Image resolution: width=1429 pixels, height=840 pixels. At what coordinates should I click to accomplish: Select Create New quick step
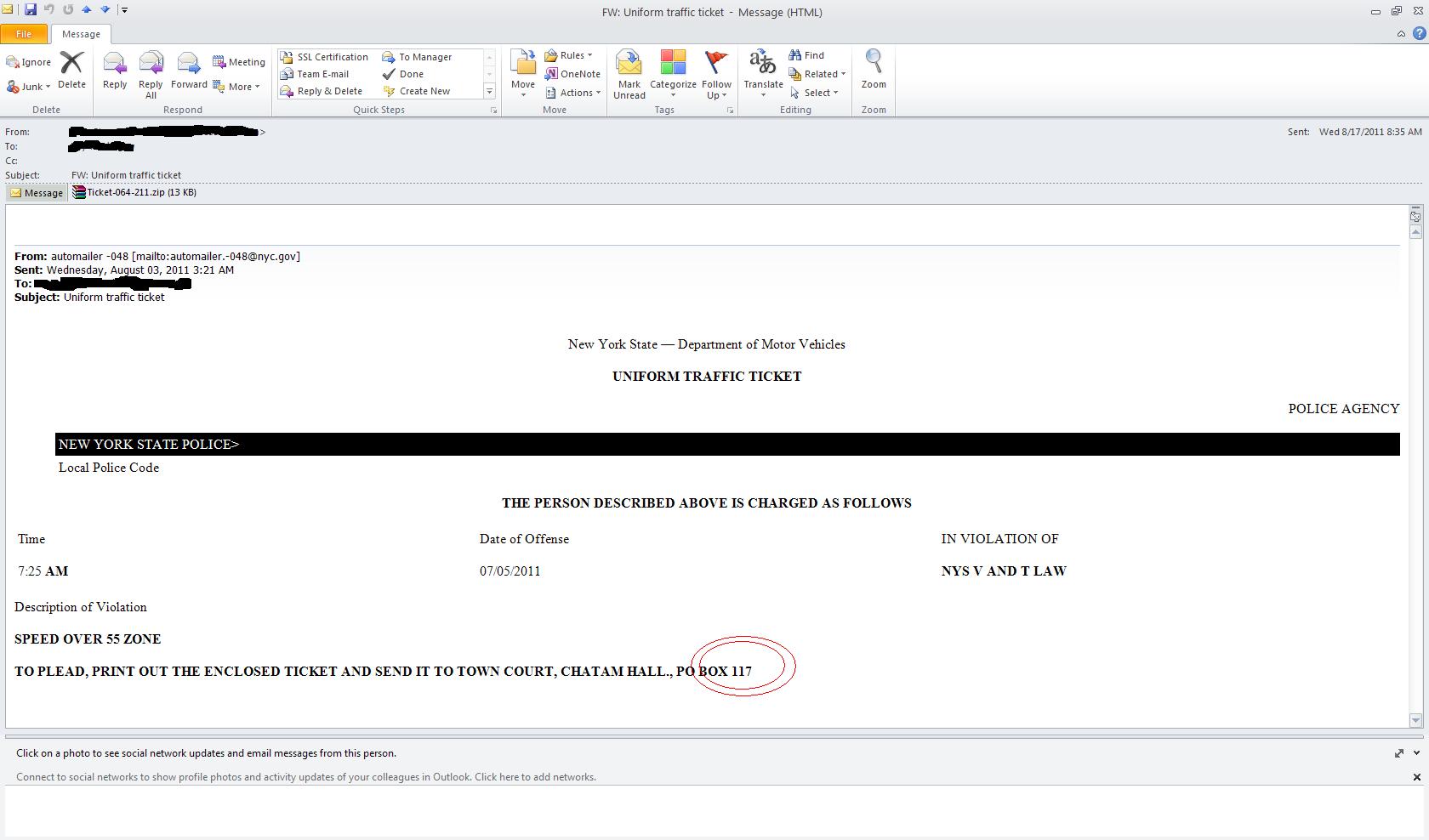[416, 91]
